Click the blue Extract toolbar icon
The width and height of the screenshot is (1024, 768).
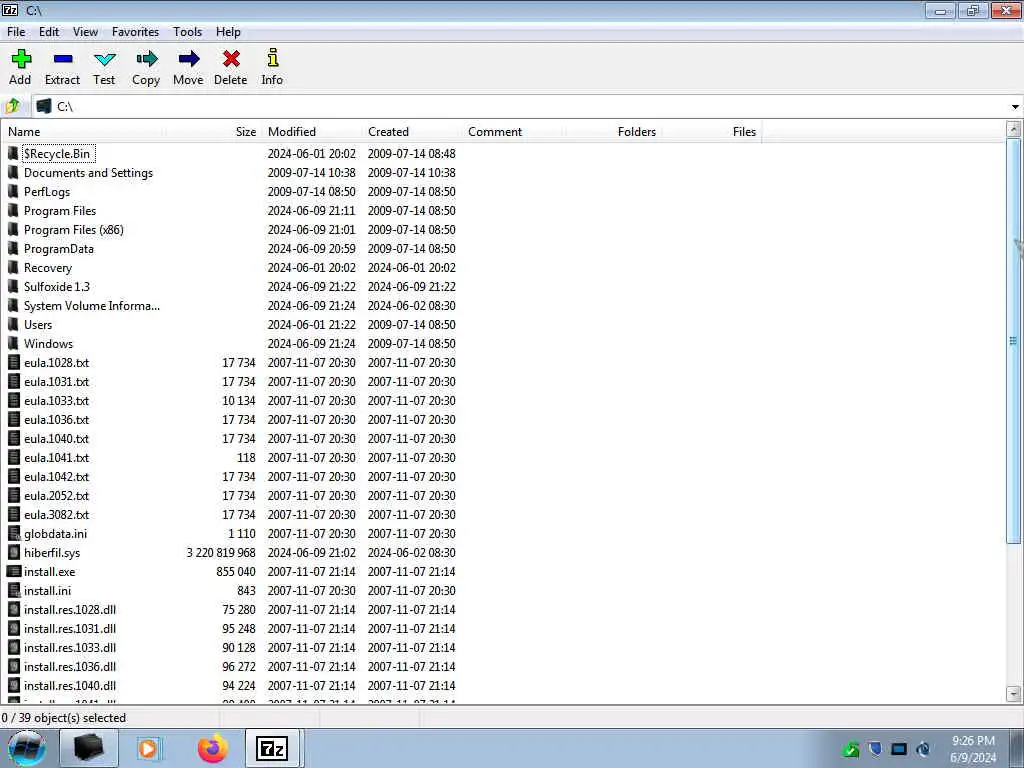63,59
